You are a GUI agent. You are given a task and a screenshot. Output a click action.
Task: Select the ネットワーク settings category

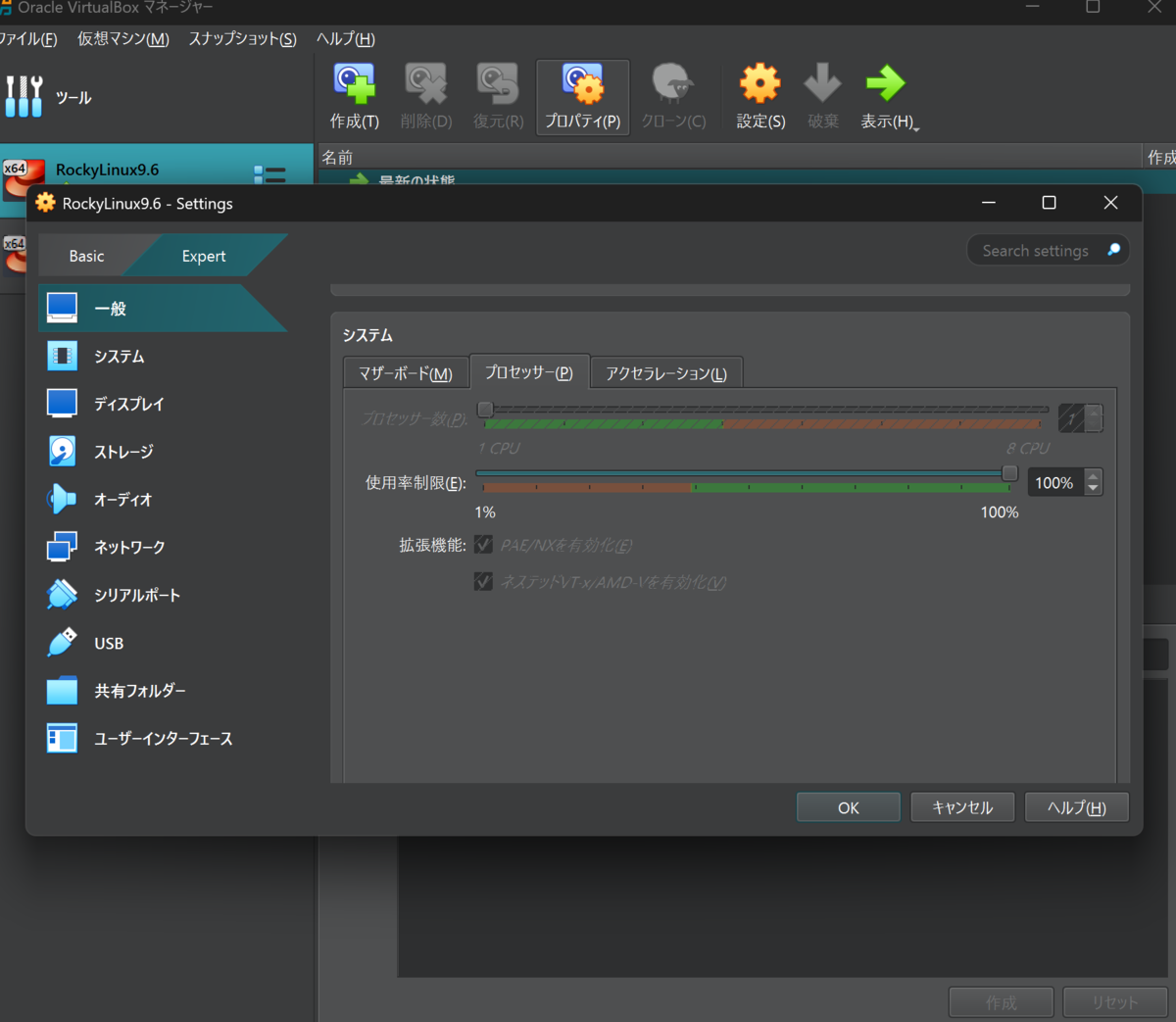(x=163, y=548)
